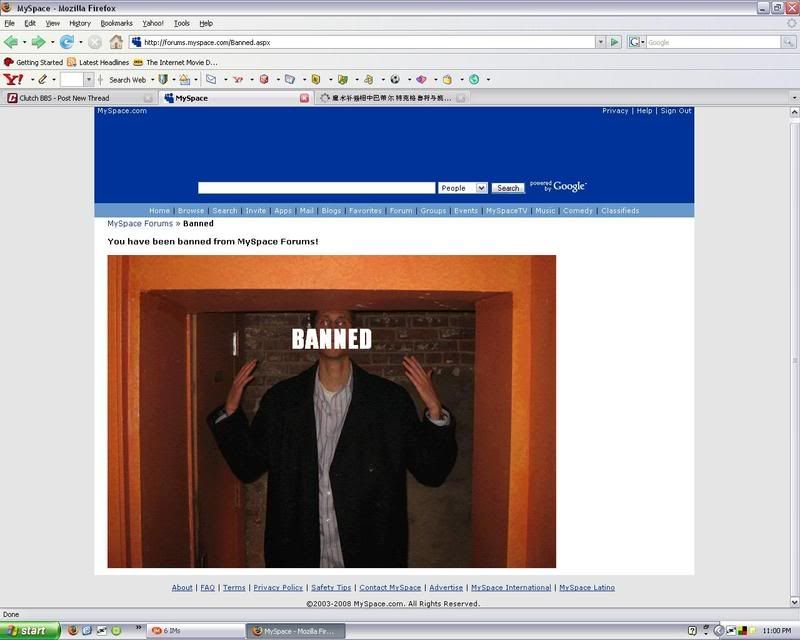This screenshot has height=640, width=800.
Task: Expand the Yahoo search box dropdown
Action: 89,79
